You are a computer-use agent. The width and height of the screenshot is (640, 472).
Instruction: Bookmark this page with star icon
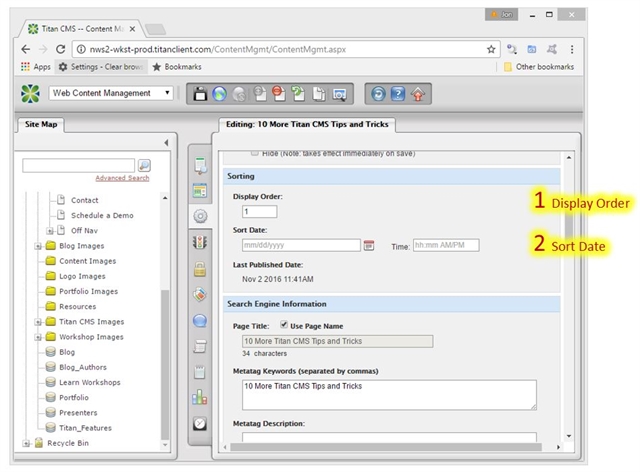pyautogui.click(x=491, y=49)
